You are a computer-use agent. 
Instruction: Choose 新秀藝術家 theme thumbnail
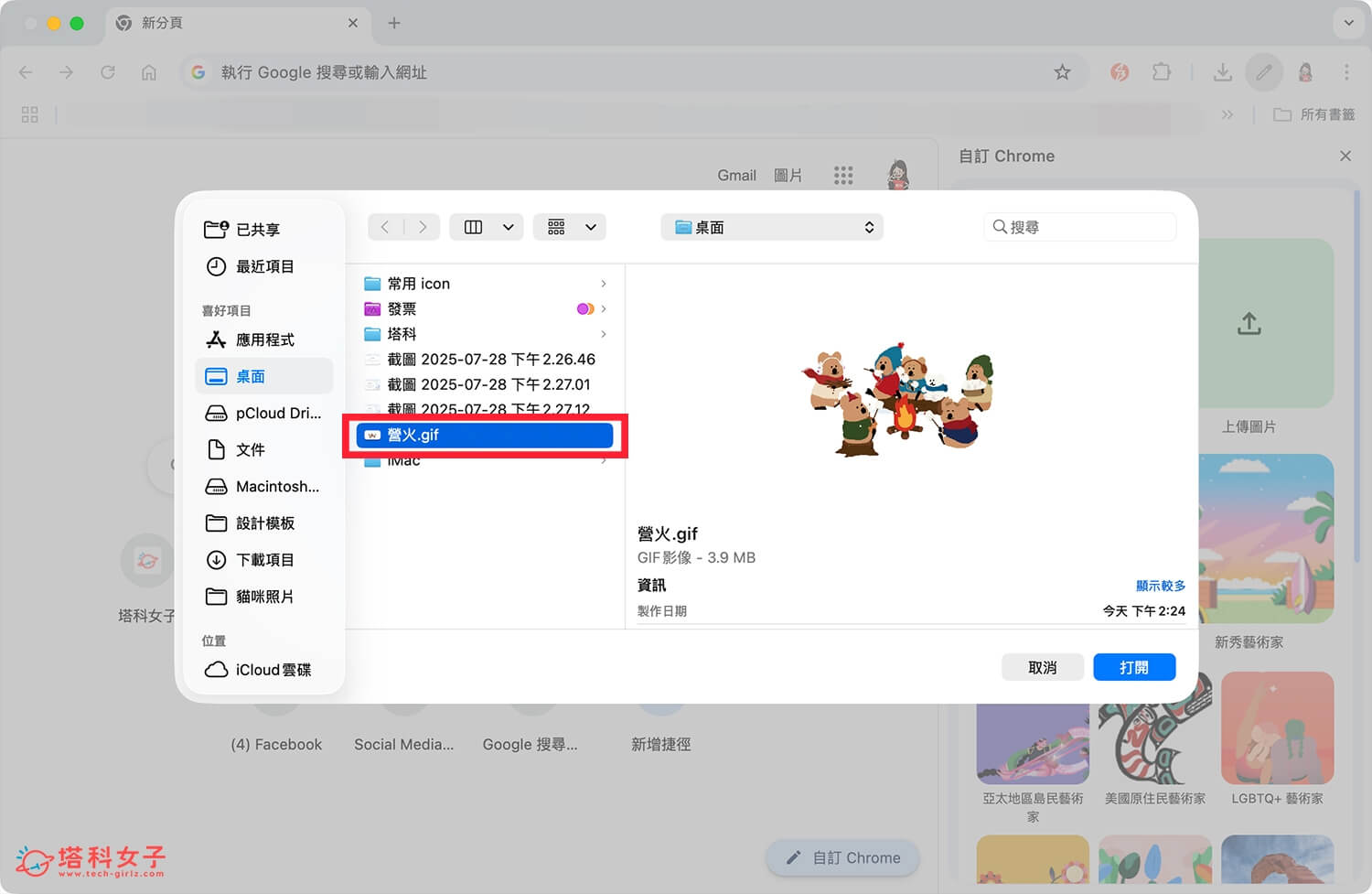click(x=1266, y=539)
